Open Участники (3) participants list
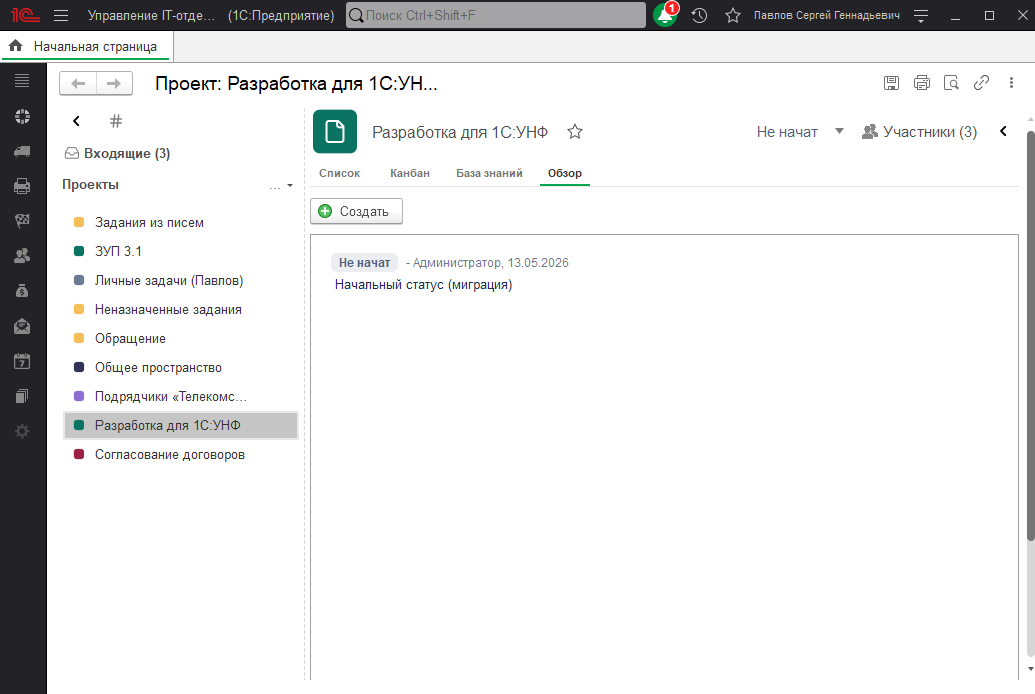Image resolution: width=1035 pixels, height=694 pixels. click(x=919, y=132)
